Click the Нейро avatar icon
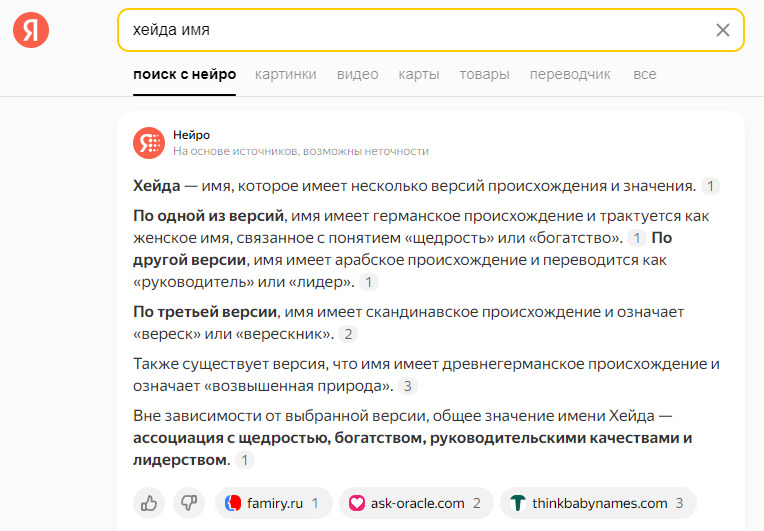The height and width of the screenshot is (531, 764). point(149,143)
